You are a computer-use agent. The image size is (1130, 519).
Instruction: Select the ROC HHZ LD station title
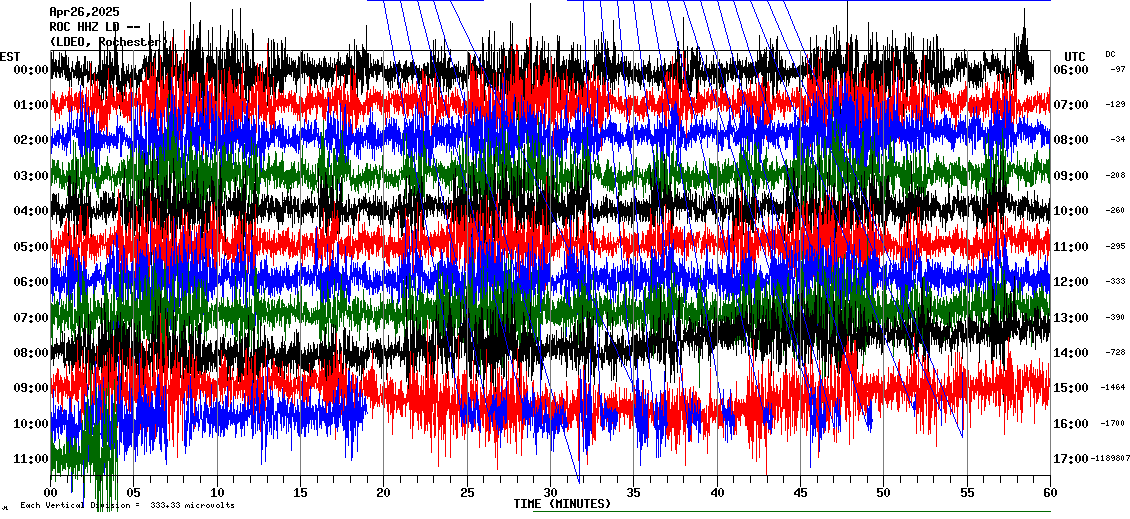[94, 27]
